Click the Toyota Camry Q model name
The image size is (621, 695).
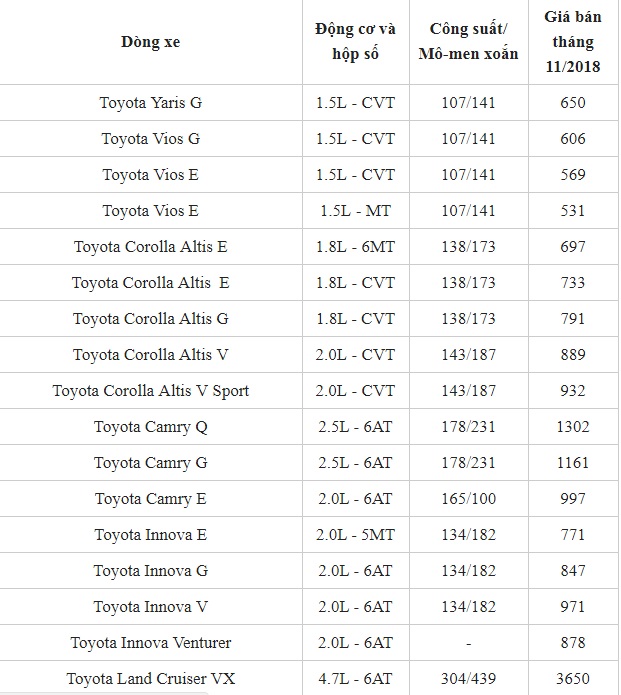pyautogui.click(x=151, y=427)
